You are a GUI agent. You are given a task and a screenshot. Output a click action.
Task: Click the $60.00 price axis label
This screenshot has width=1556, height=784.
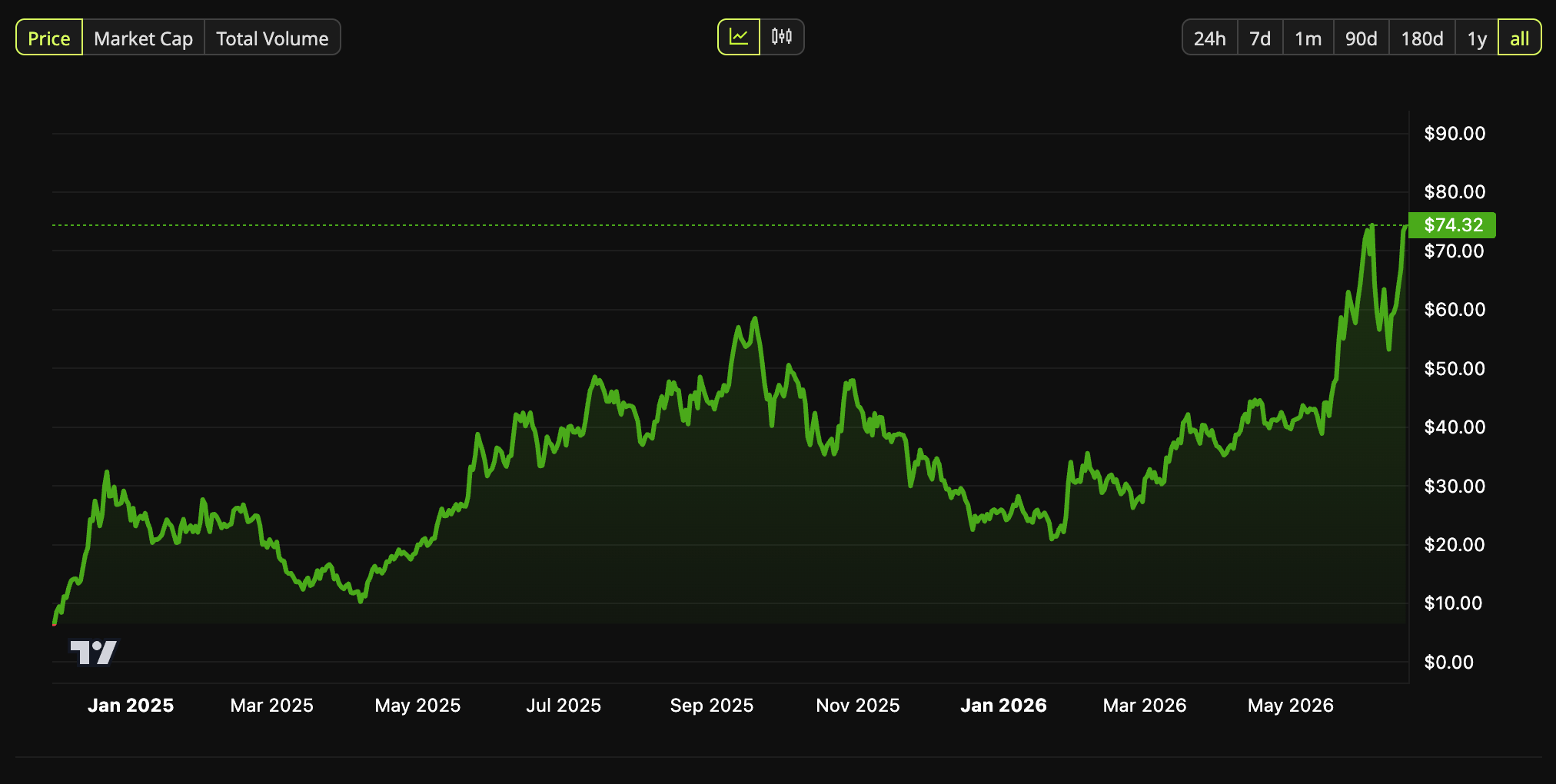(1455, 310)
